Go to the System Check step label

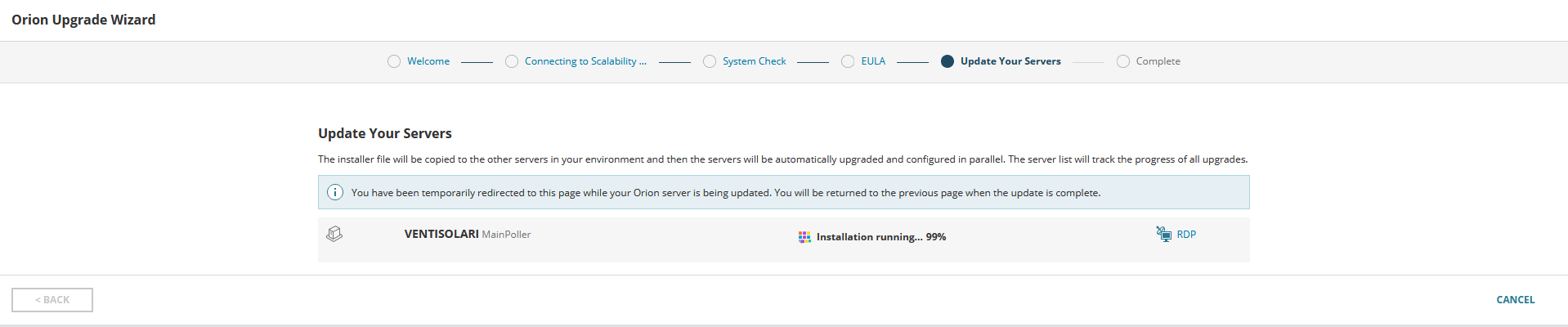754,61
